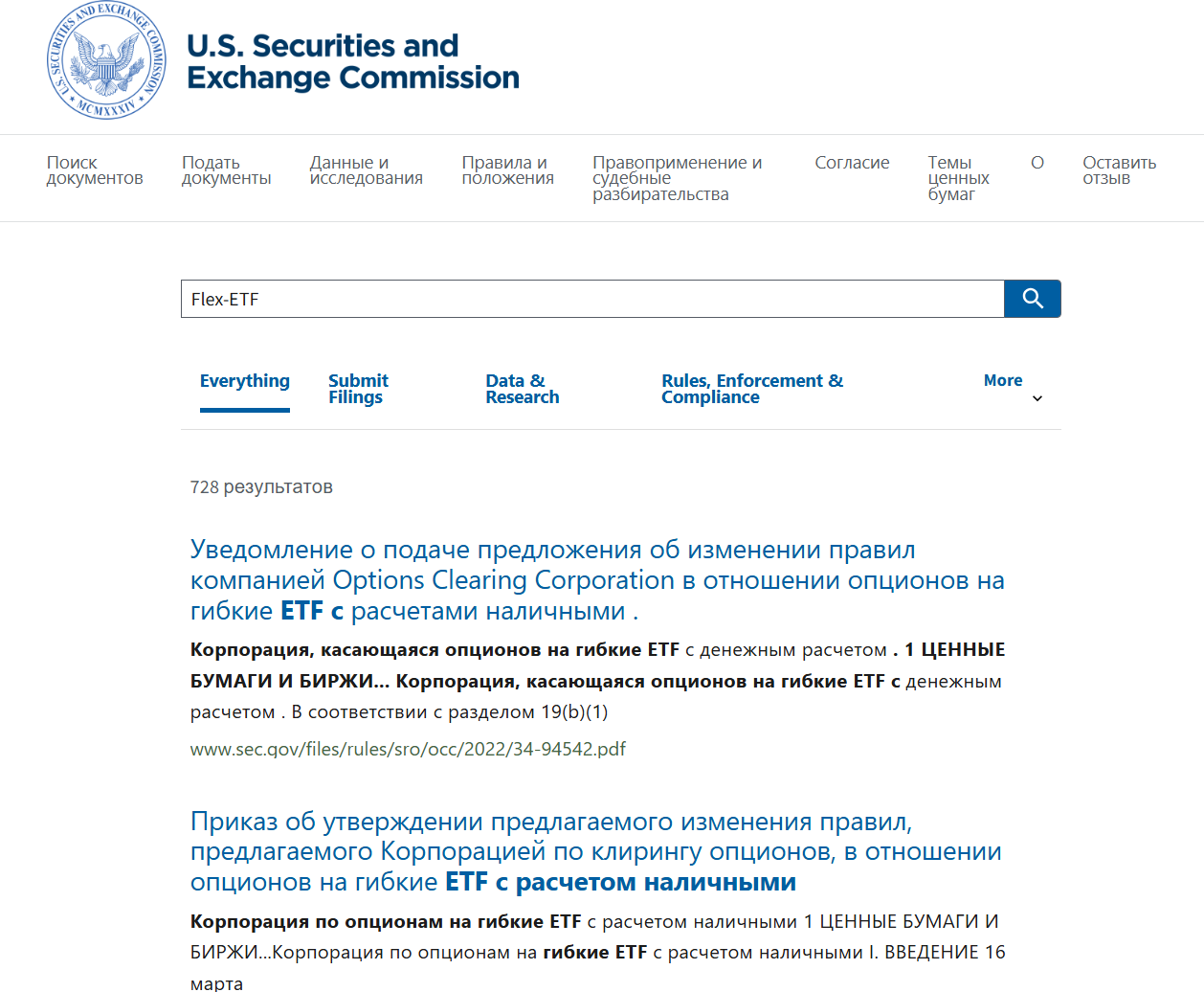Open the More results dropdown

point(1002,380)
